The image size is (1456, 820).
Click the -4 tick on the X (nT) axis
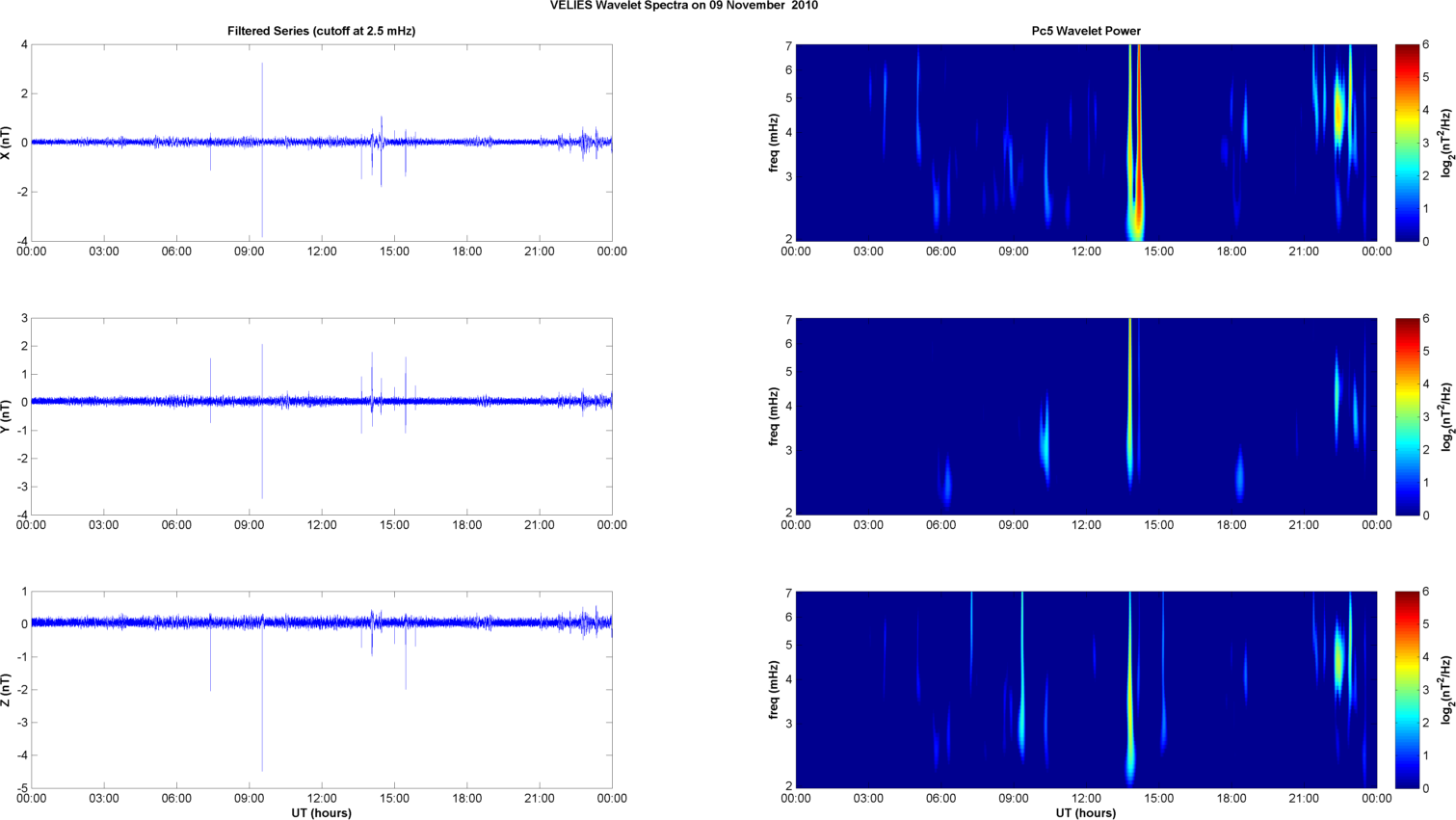pyautogui.click(x=22, y=241)
